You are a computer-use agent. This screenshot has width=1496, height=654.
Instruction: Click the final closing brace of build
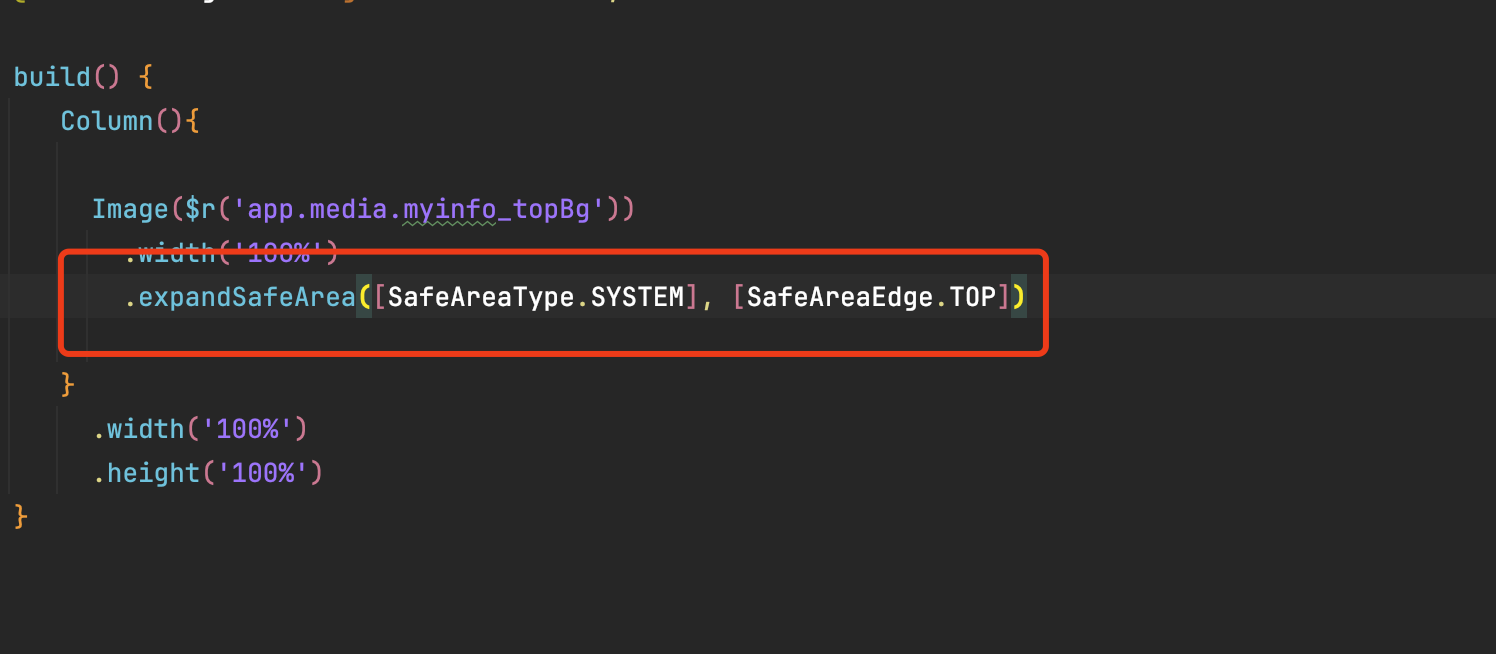[x=21, y=516]
